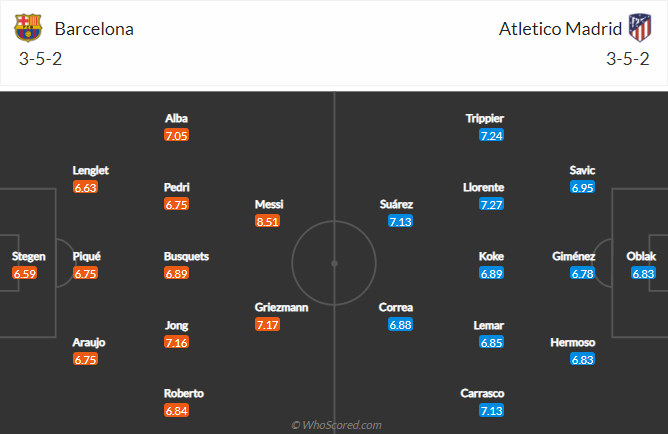Screen dimensions: 668x434
Task: Click Alba's 7.05 rating badge
Action: click(177, 135)
